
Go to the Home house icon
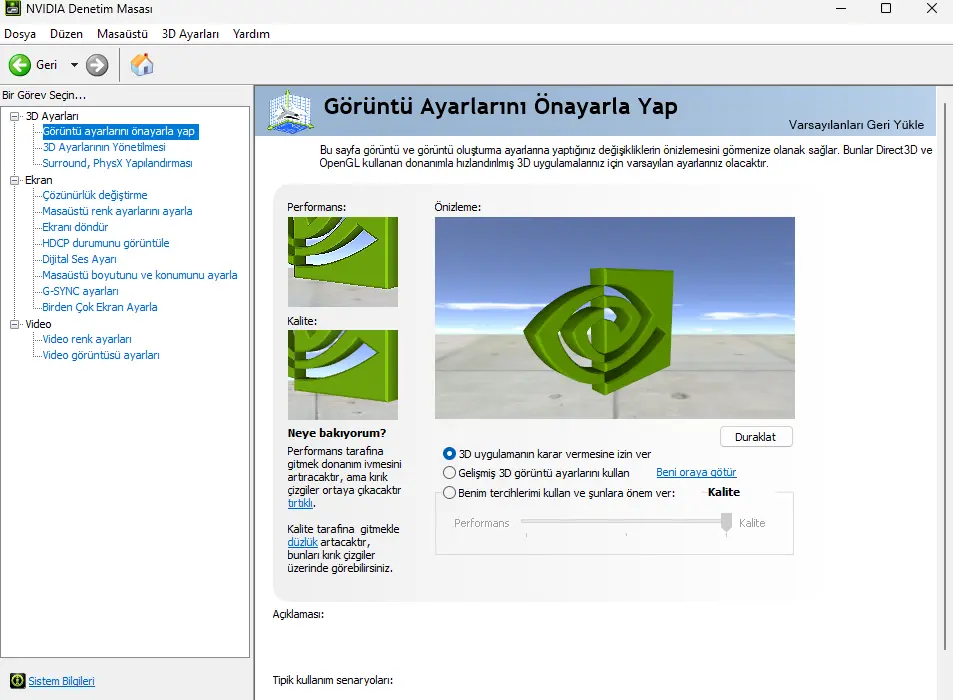[x=142, y=64]
